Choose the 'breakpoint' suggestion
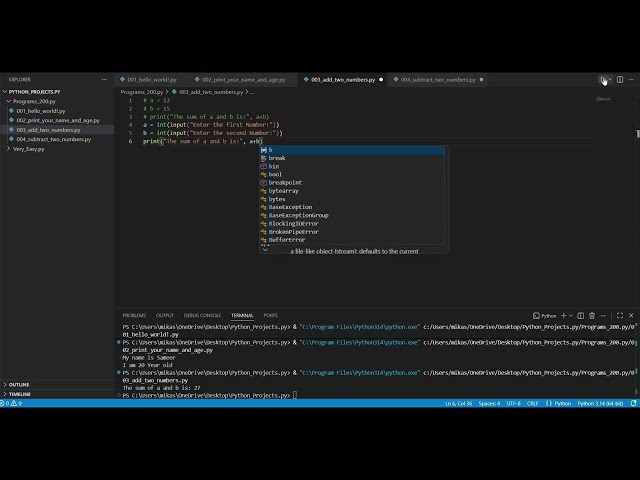Viewport: 640px width, 480px height. pyautogui.click(x=352, y=182)
